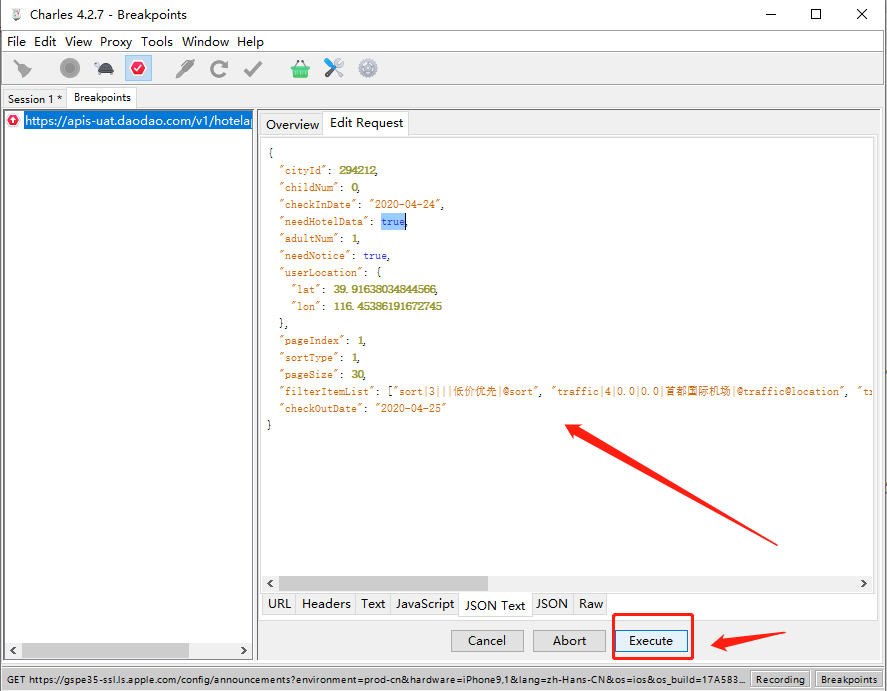Open the File menu
The image size is (887, 691).
tap(16, 42)
